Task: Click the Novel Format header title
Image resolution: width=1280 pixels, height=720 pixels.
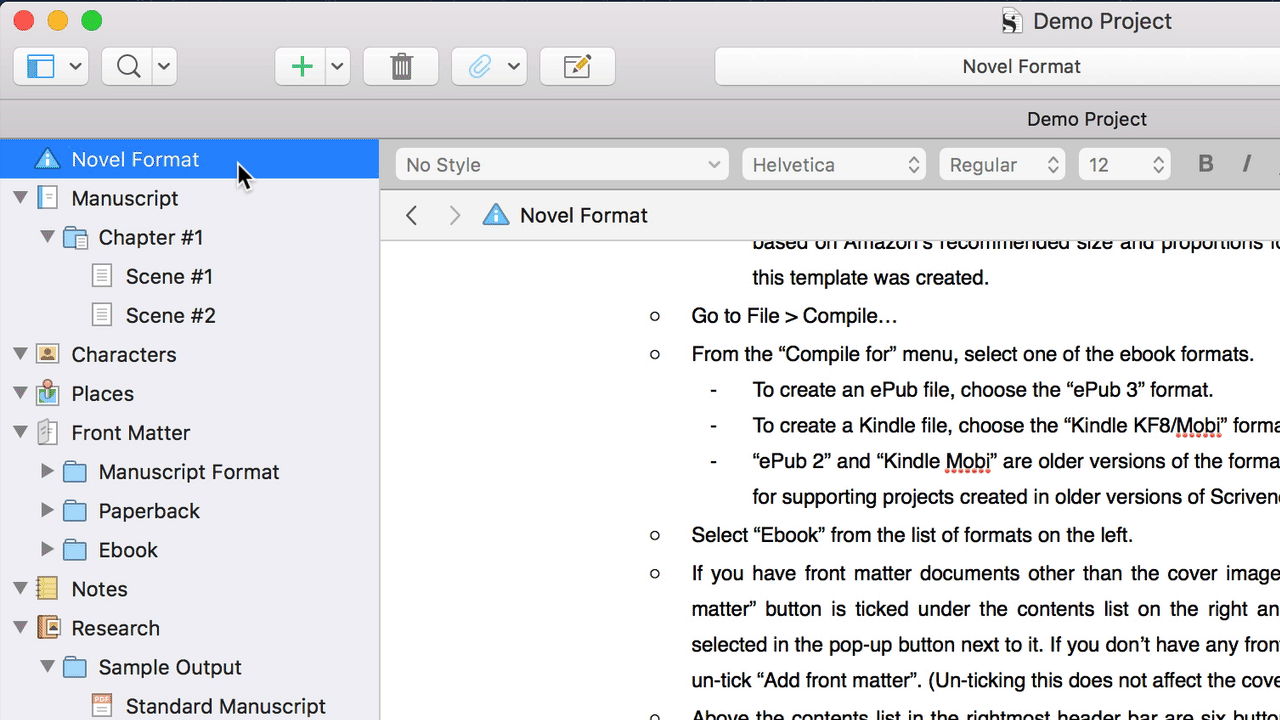Action: [584, 215]
